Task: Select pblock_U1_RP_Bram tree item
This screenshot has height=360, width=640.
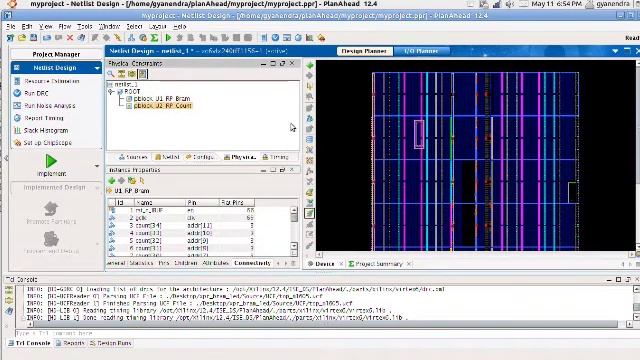Action: point(162,98)
